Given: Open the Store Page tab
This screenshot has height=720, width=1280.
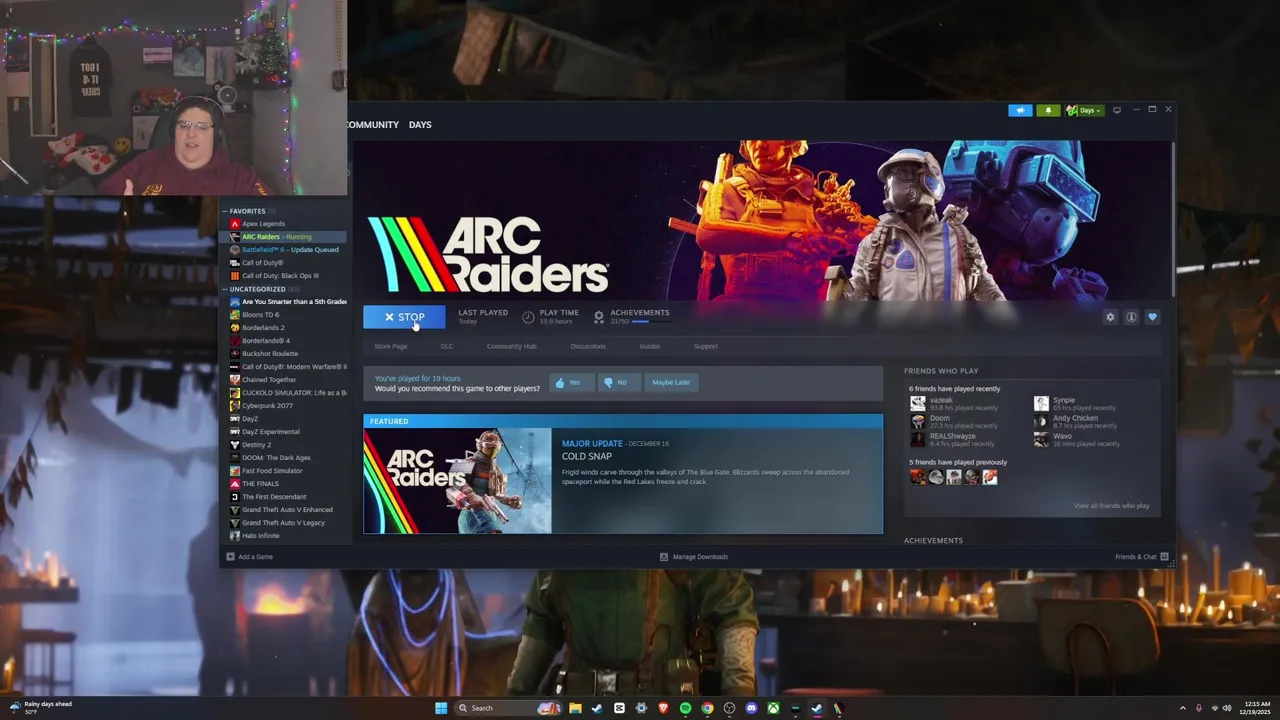Looking at the screenshot, I should 390,346.
